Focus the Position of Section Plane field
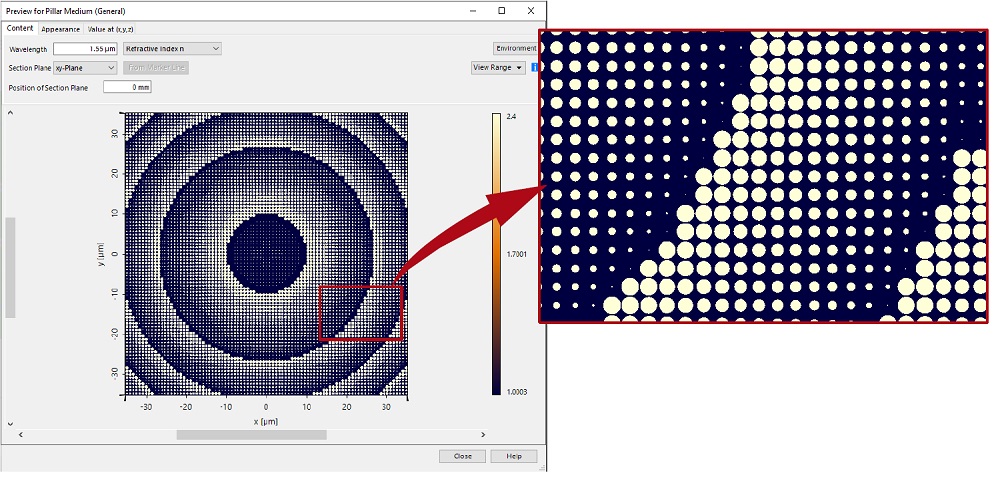 click(x=127, y=87)
